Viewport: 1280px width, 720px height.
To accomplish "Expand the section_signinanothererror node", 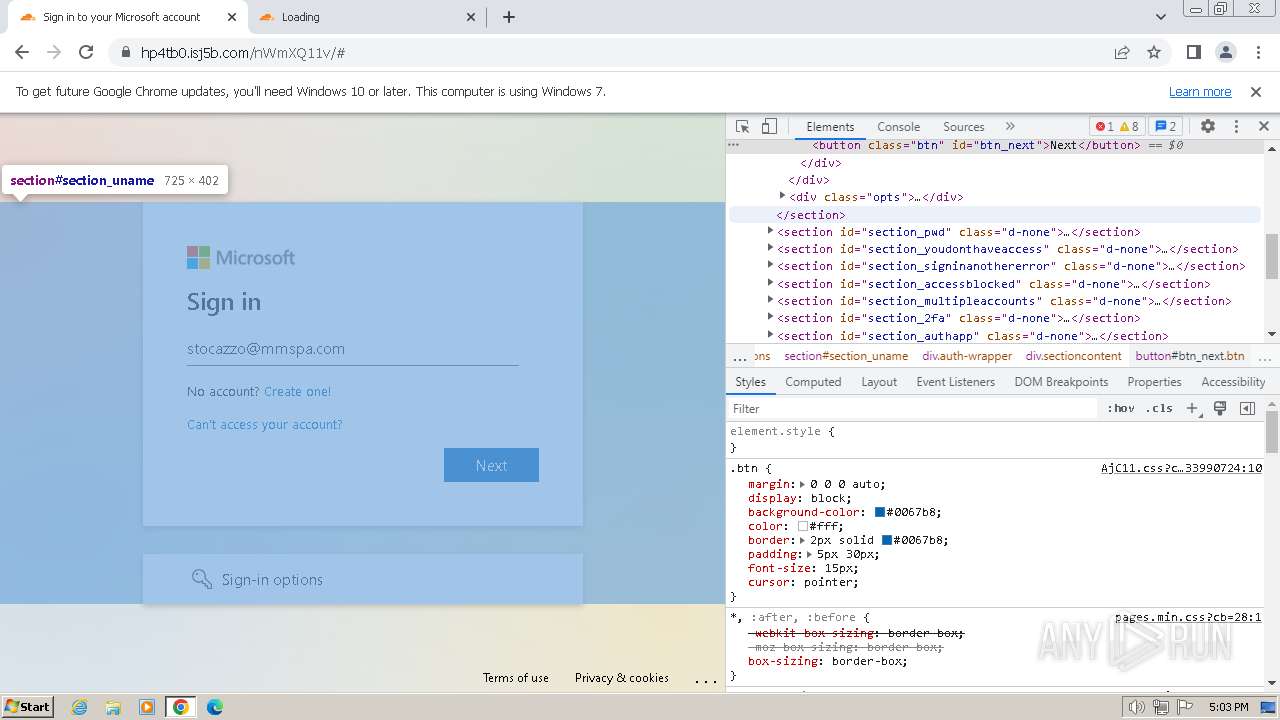I will pos(770,265).
